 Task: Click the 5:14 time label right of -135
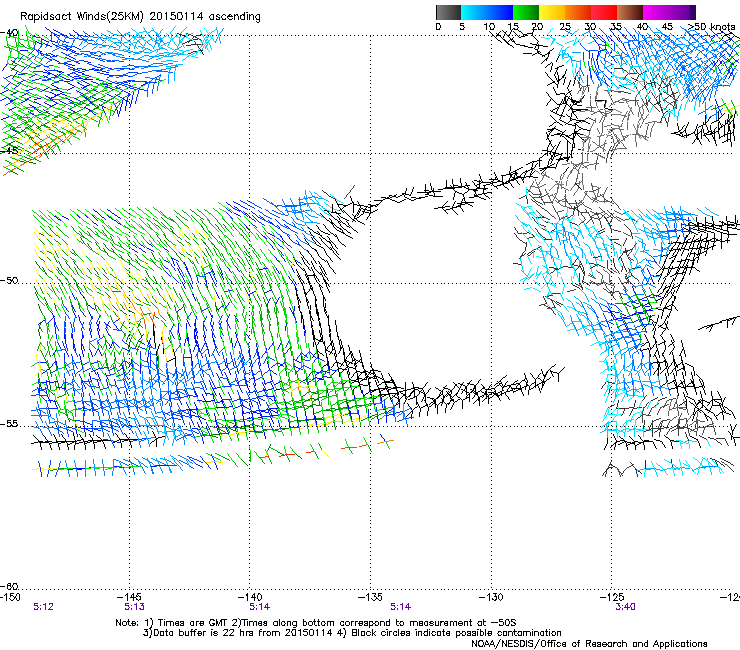pos(400,607)
